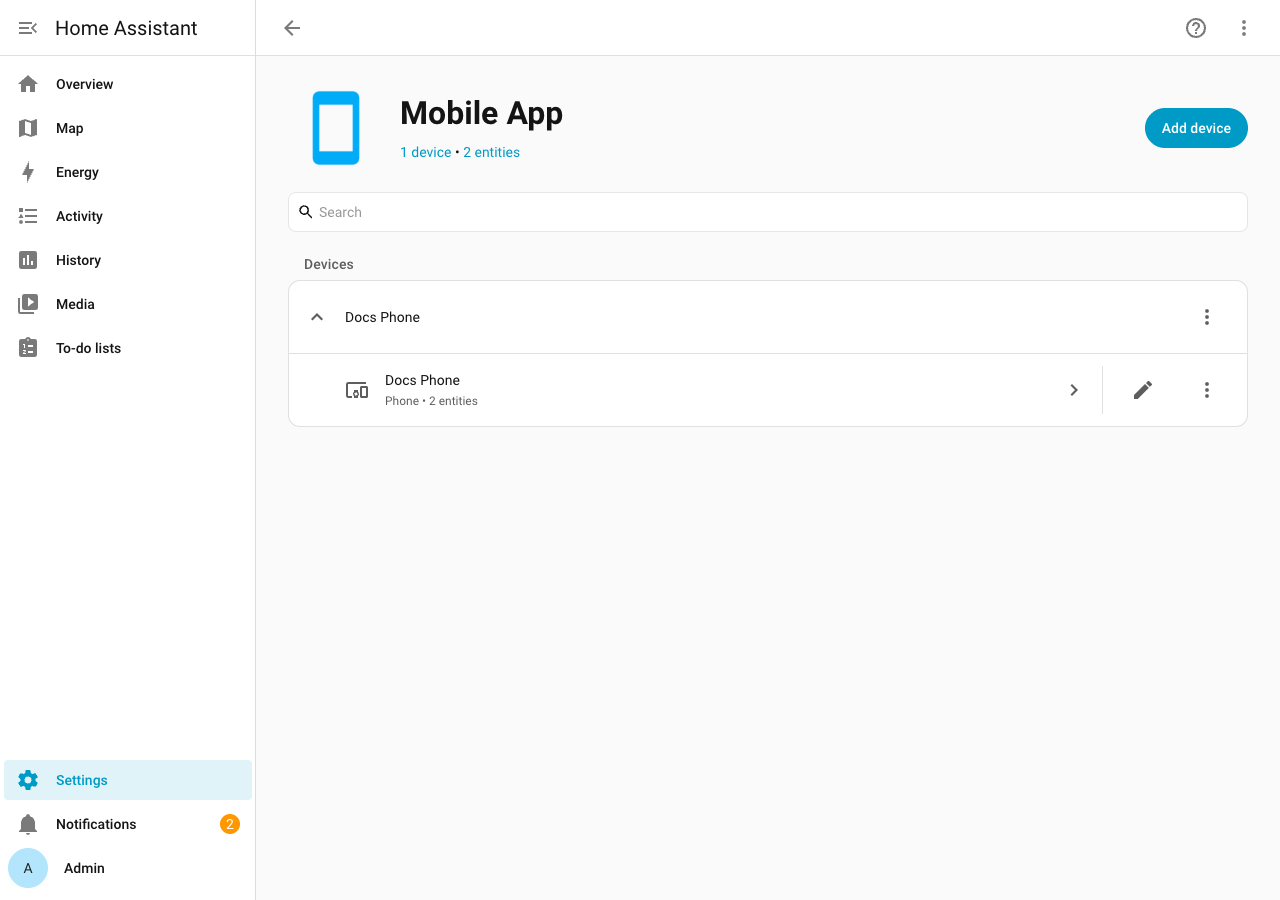1280x900 pixels.
Task: Open the help question mark icon
Action: (x=1196, y=28)
